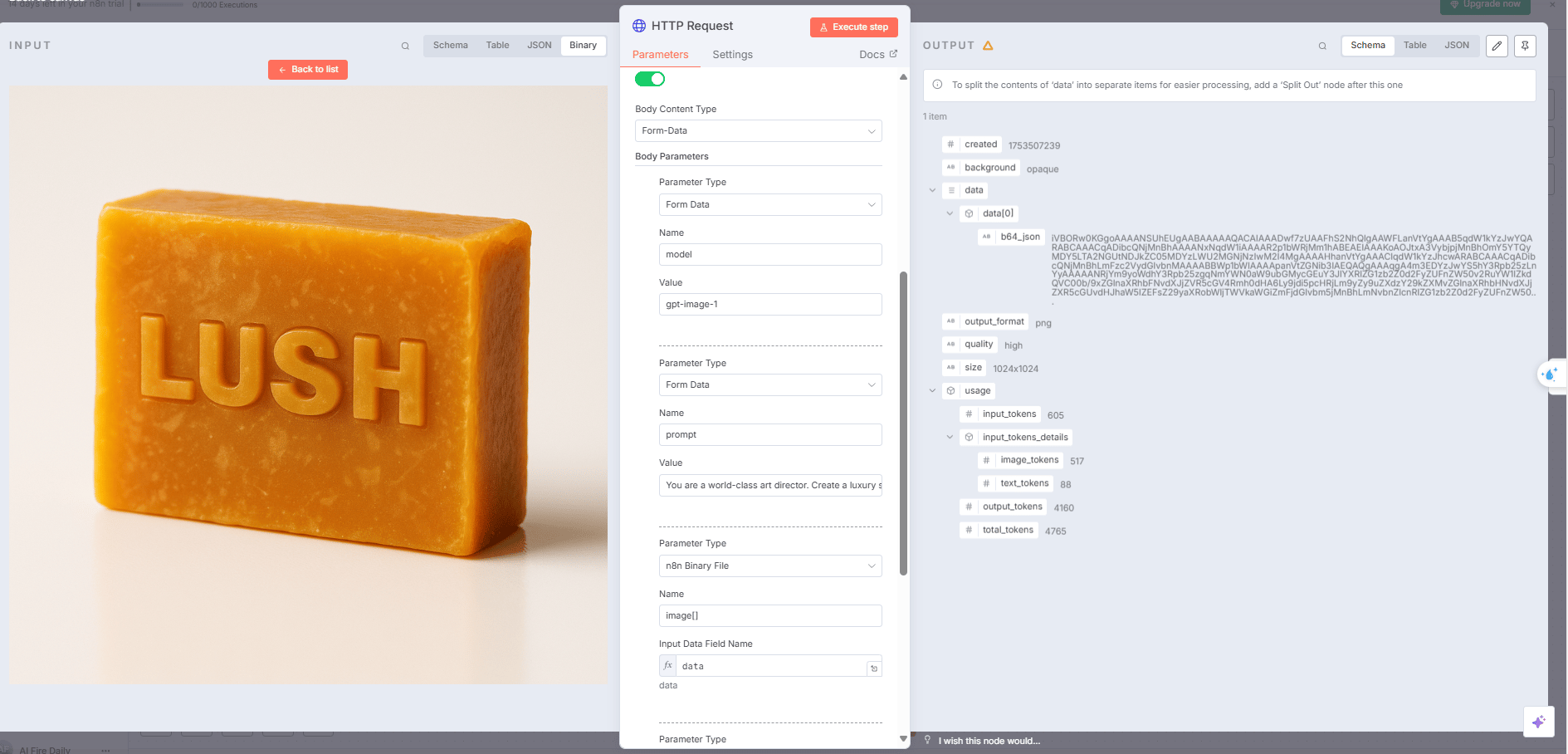Click the reset icon in Input Data Field

874,668
